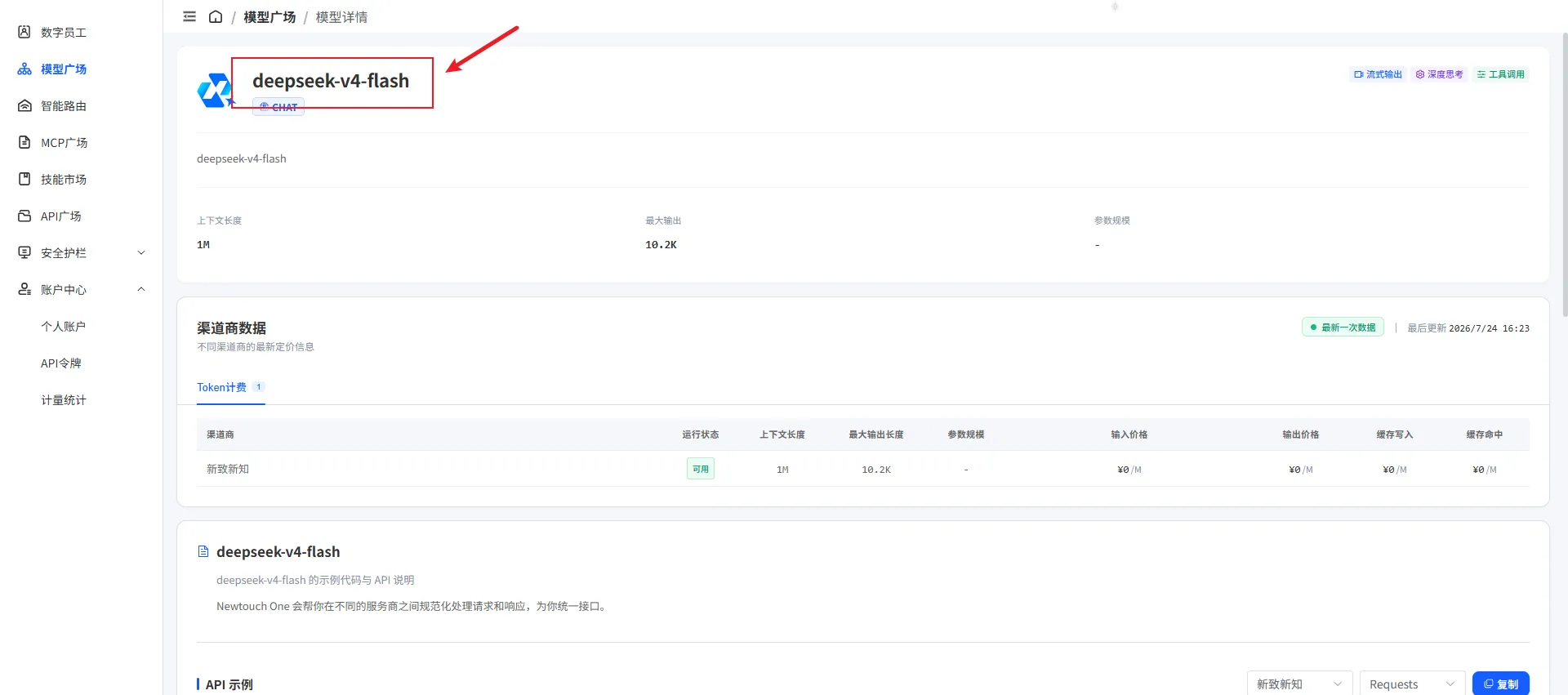
Task: Click the 最新一次数据 status badge
Action: (x=1343, y=327)
